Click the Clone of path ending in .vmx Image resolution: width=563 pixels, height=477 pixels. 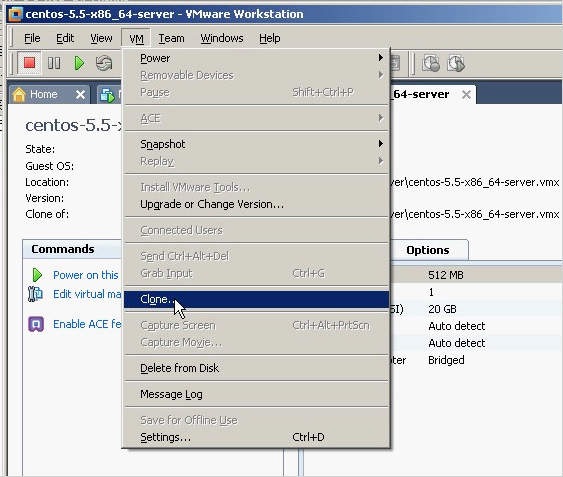coord(475,214)
